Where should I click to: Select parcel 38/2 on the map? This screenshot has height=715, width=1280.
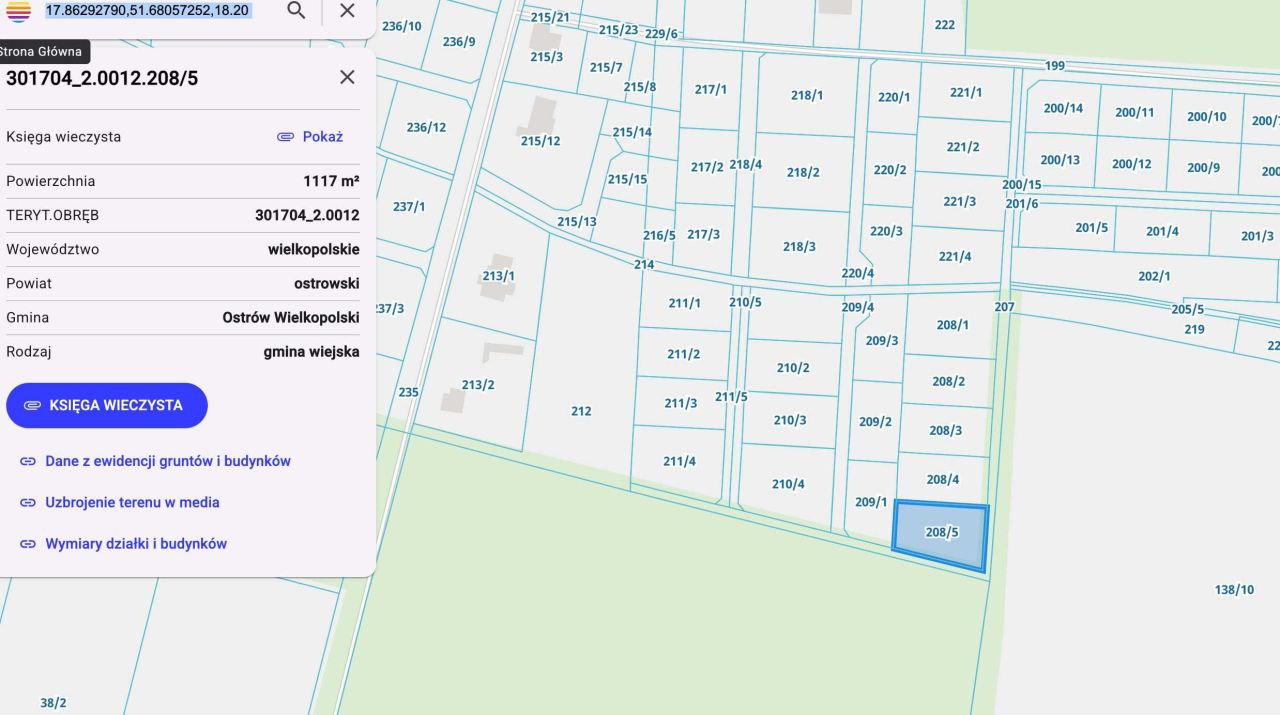pyautogui.click(x=53, y=703)
